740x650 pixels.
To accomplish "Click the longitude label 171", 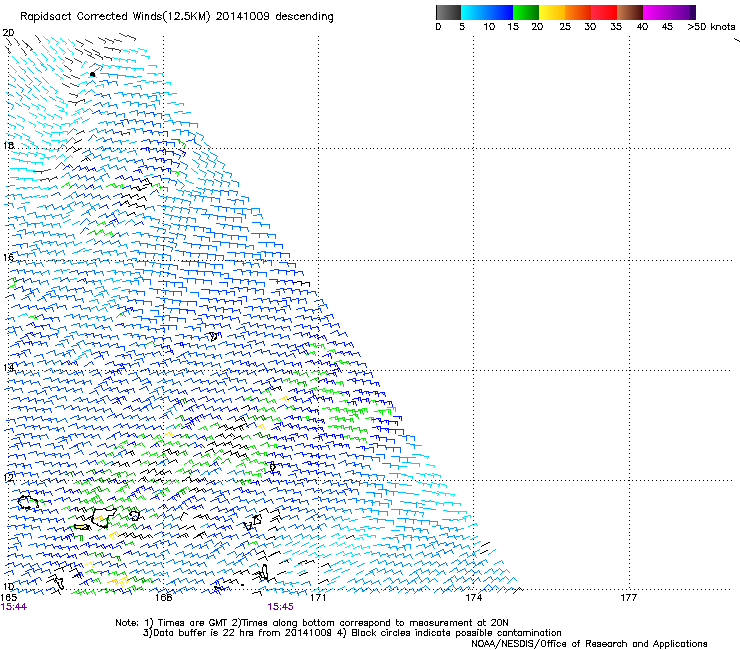I will coord(318,598).
